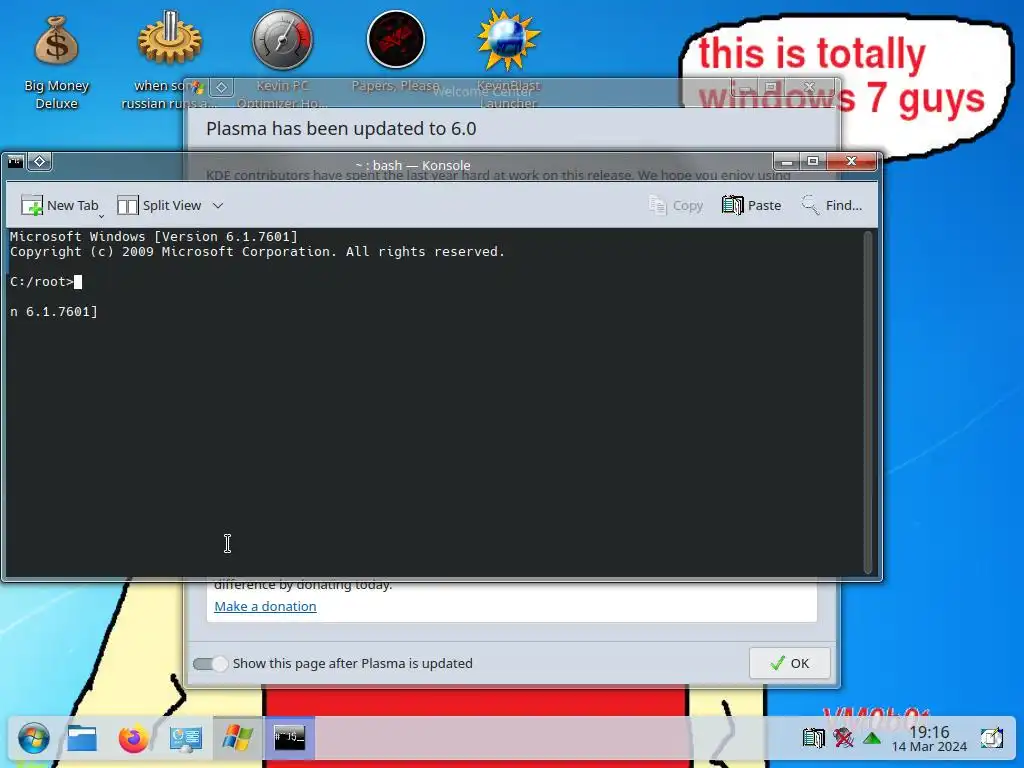The width and height of the screenshot is (1024, 768).
Task: Click the Konsole pin-on-all-desktops icon
Action: (39, 161)
